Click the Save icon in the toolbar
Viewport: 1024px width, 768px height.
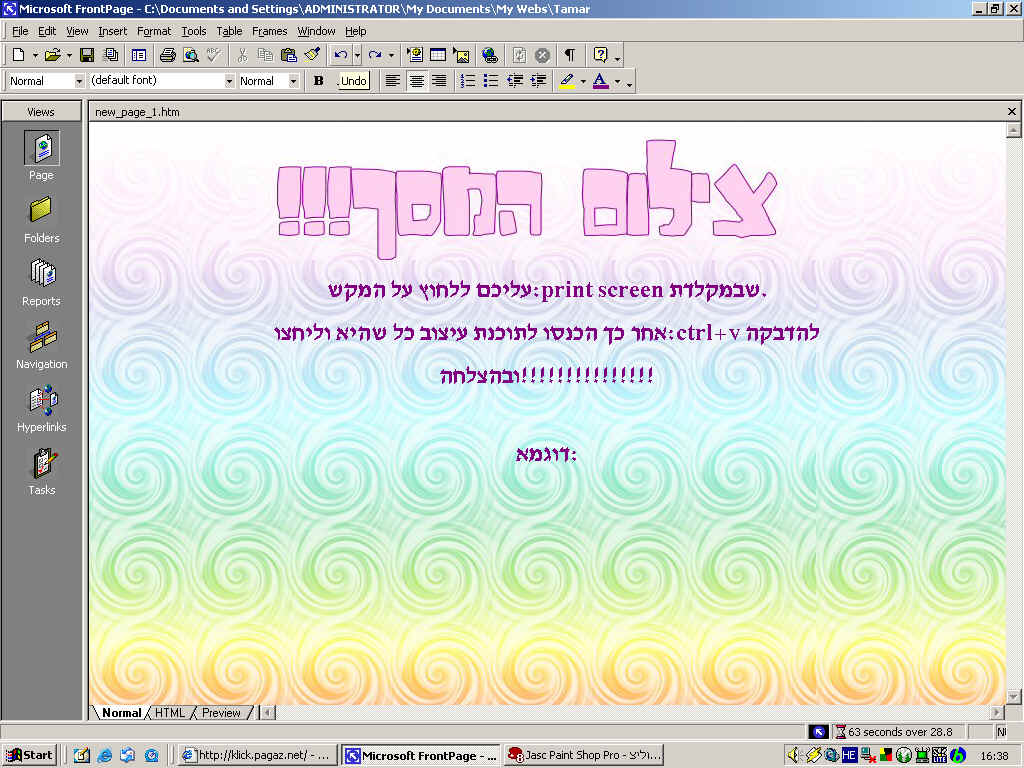87,55
